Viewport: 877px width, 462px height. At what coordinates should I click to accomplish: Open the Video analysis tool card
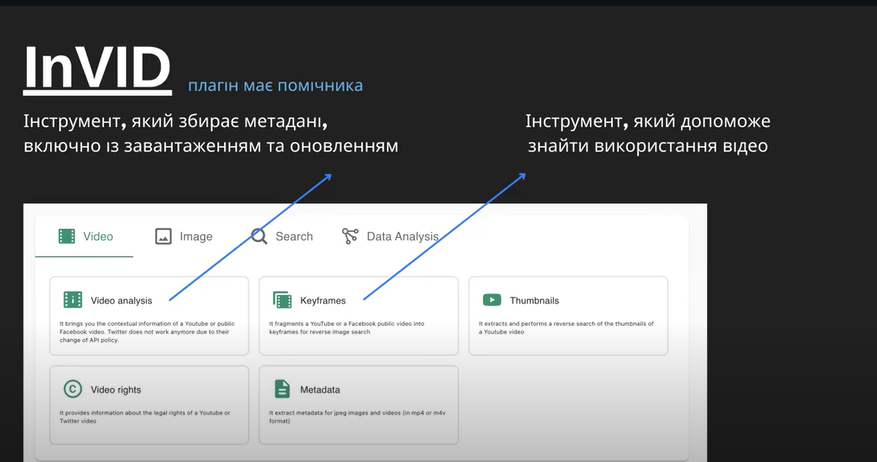pos(149,315)
